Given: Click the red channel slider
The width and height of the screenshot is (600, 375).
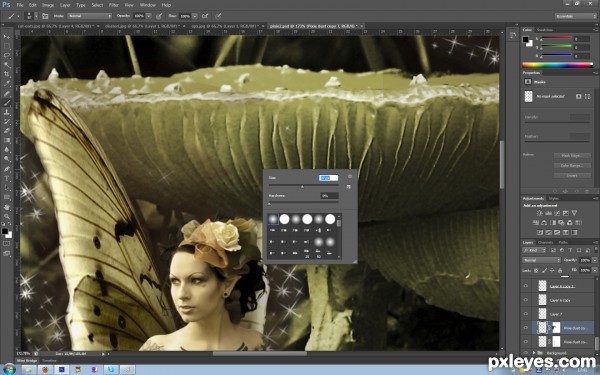Looking at the screenshot, I should pos(556,38).
